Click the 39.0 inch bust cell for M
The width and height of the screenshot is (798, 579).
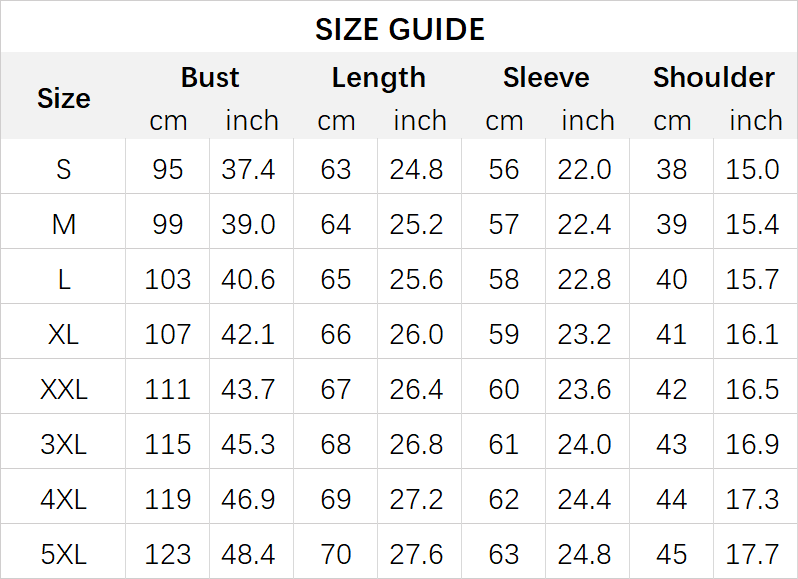(x=249, y=225)
